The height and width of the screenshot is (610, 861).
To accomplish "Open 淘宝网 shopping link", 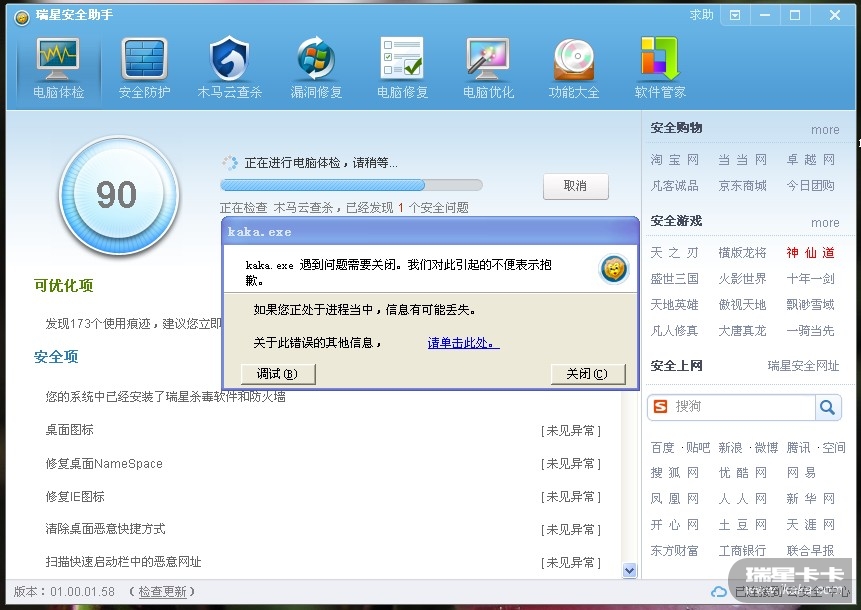I will coord(674,160).
